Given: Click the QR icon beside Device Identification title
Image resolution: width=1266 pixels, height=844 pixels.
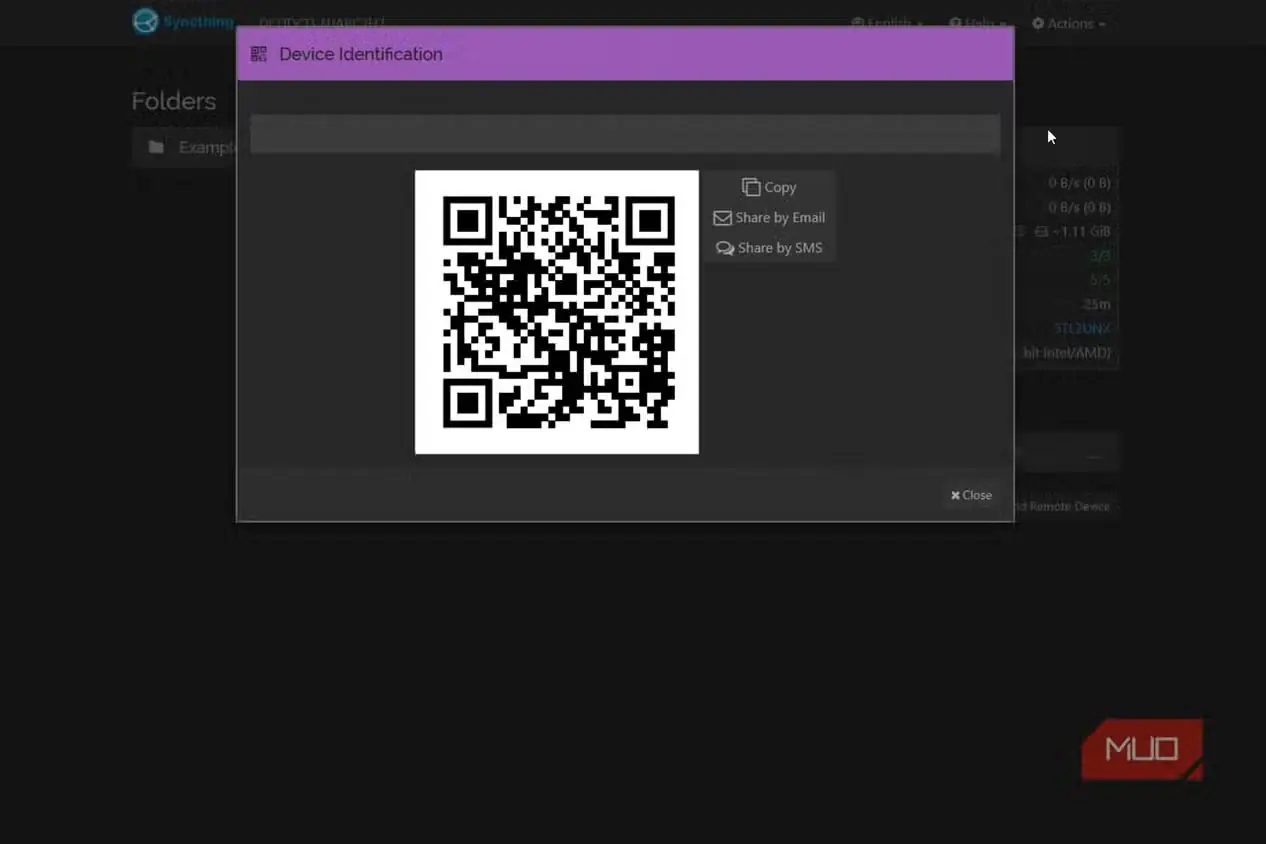Looking at the screenshot, I should pyautogui.click(x=259, y=54).
